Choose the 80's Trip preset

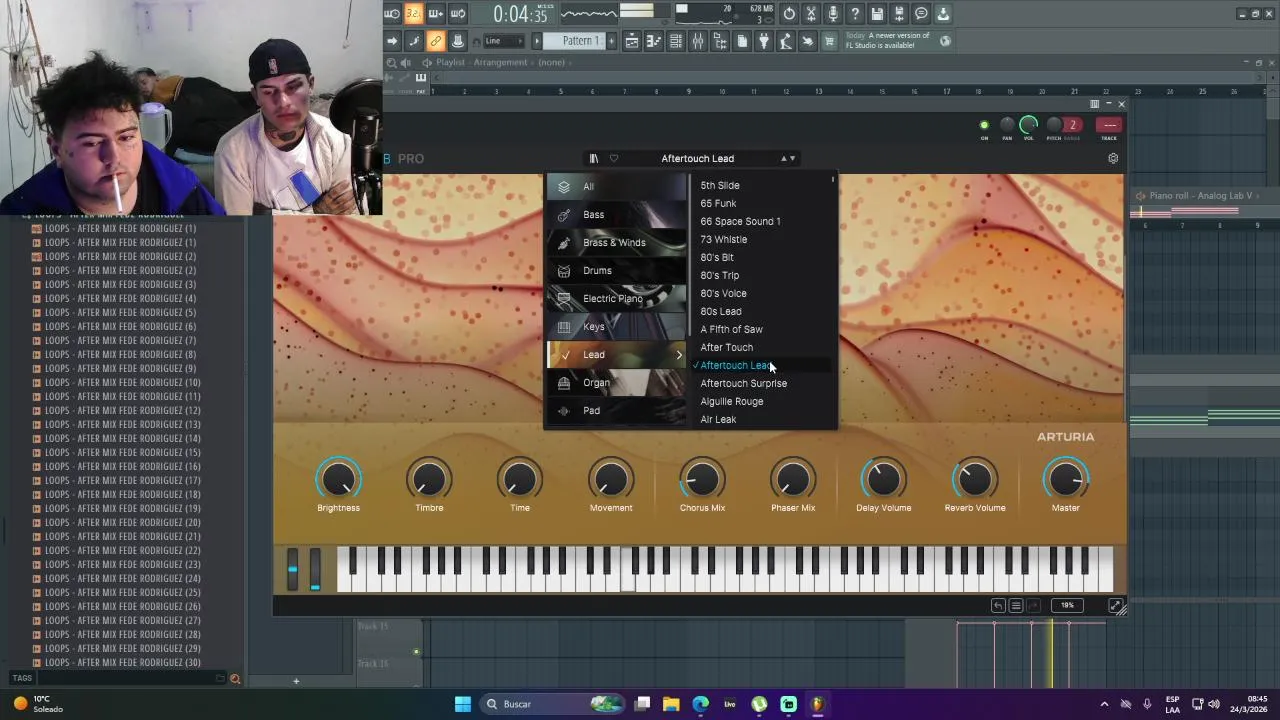[719, 276]
